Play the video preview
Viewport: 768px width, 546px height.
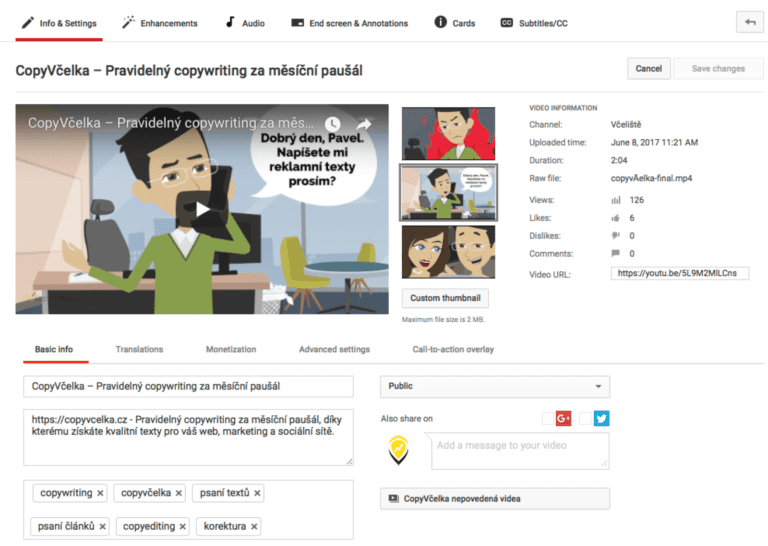tap(203, 209)
